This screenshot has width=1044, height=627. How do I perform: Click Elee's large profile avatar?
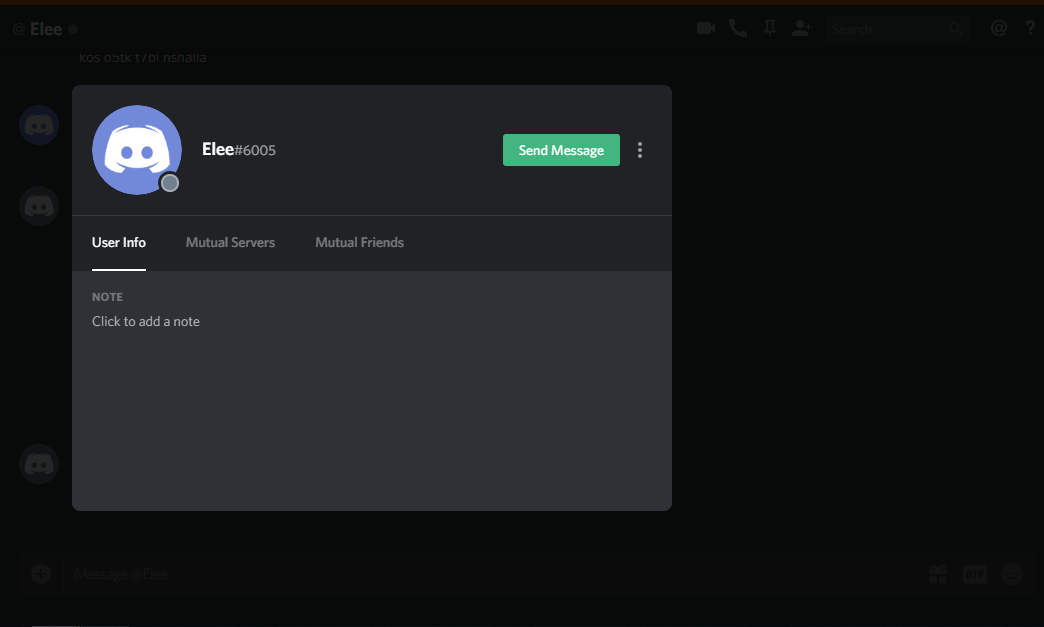coord(136,150)
